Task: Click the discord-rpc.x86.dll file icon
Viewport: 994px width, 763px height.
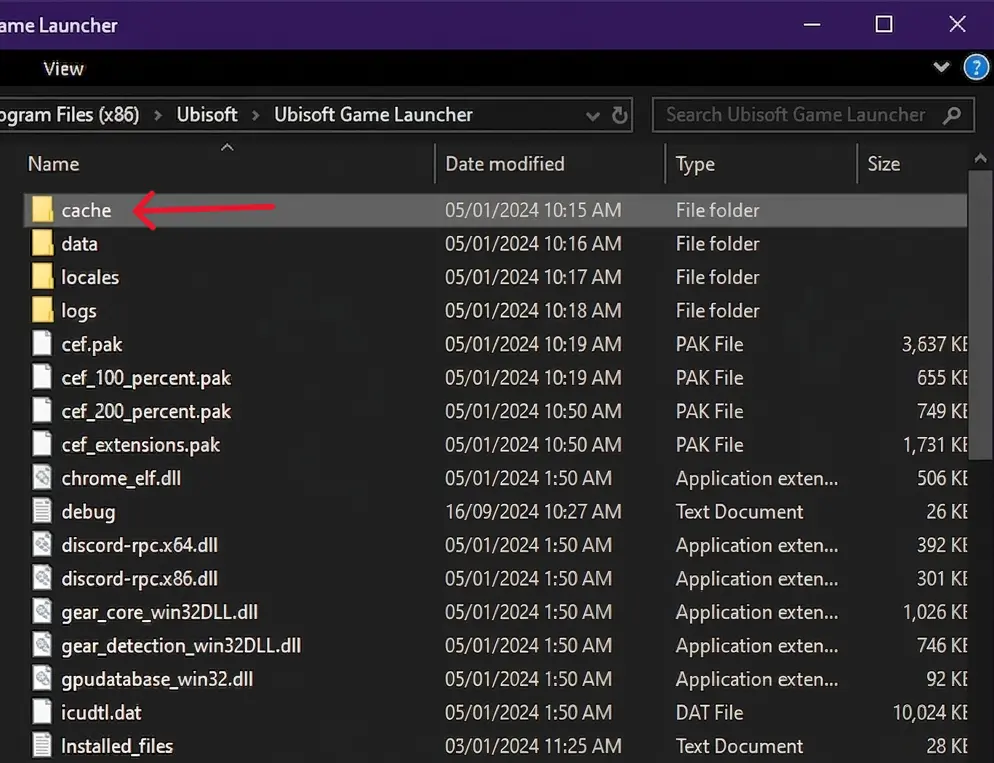Action: point(42,579)
